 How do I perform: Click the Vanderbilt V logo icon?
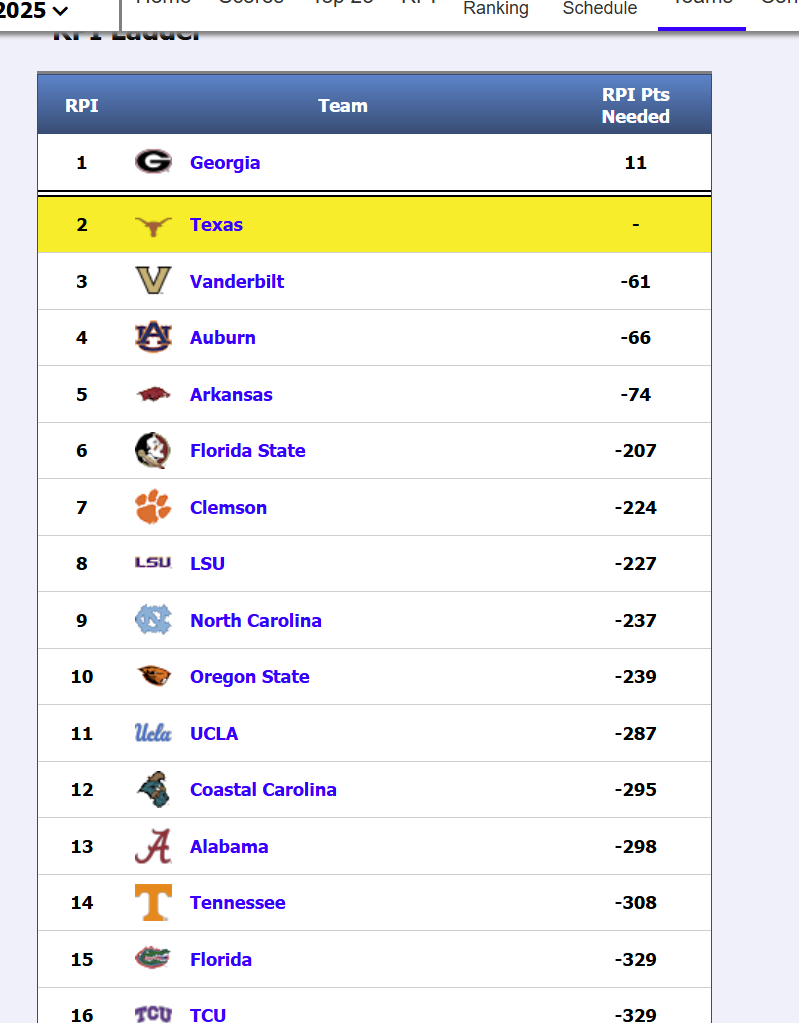click(x=153, y=281)
